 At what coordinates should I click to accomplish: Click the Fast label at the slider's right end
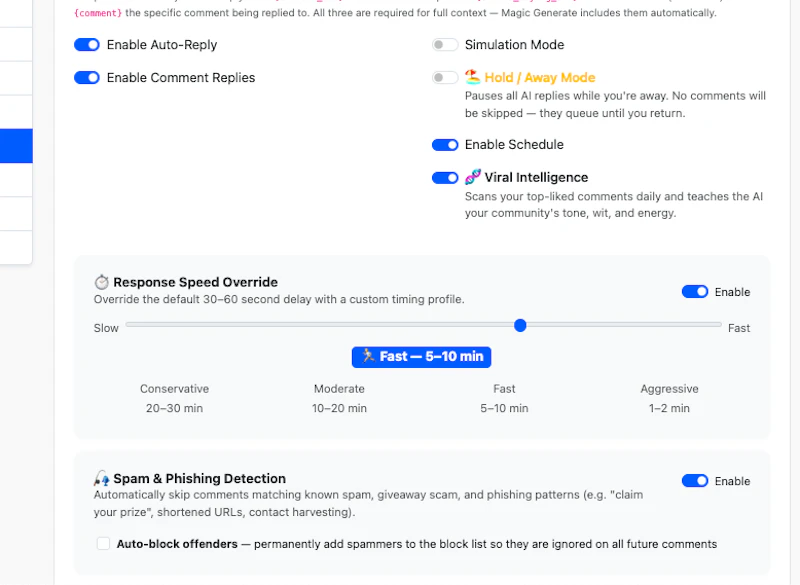click(x=739, y=328)
